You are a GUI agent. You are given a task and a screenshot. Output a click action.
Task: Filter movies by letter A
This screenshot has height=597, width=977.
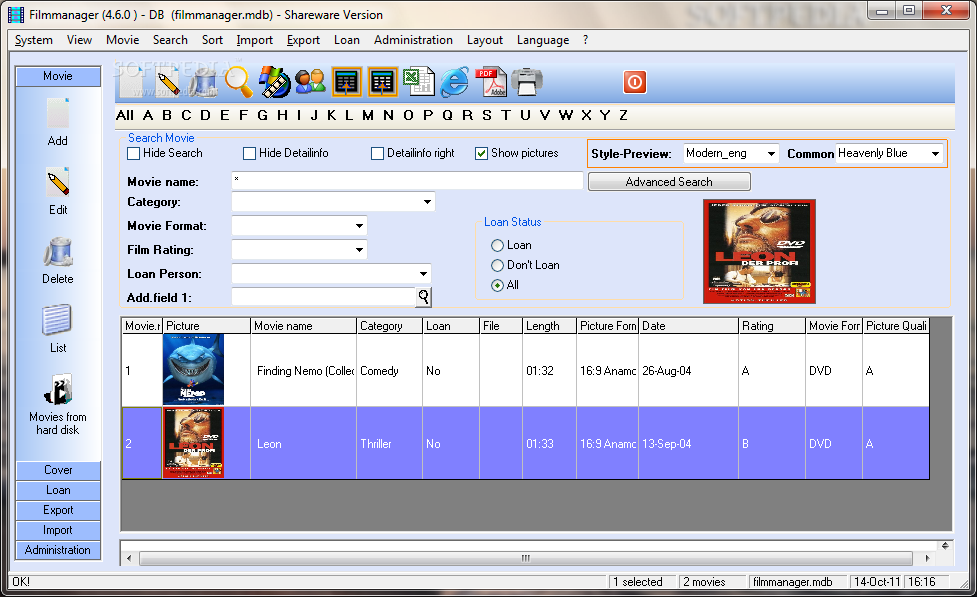click(148, 115)
